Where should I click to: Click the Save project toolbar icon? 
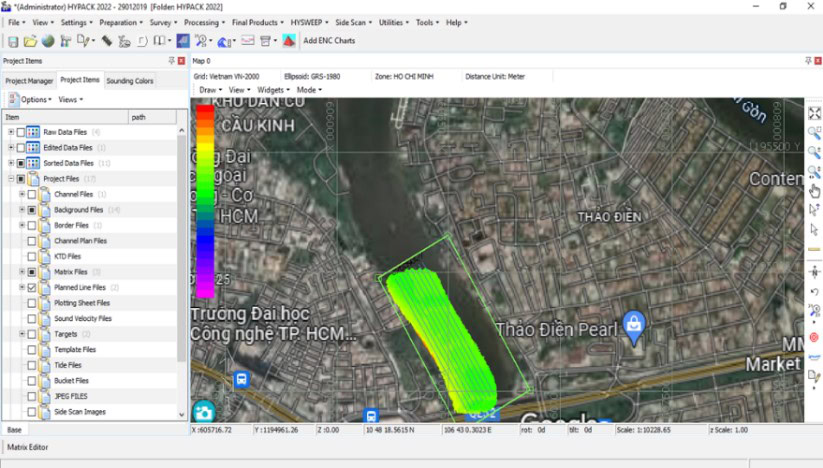[x=13, y=41]
